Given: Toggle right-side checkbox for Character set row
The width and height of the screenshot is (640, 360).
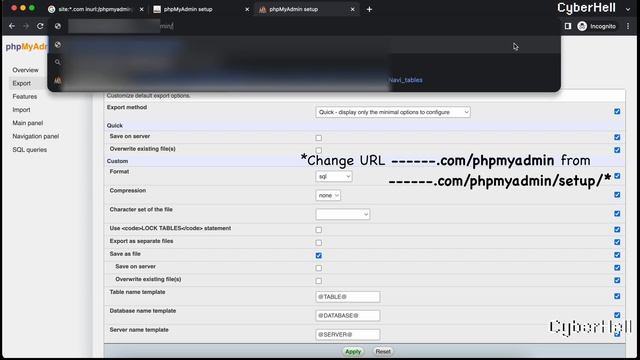Looking at the screenshot, I should 617,213.
